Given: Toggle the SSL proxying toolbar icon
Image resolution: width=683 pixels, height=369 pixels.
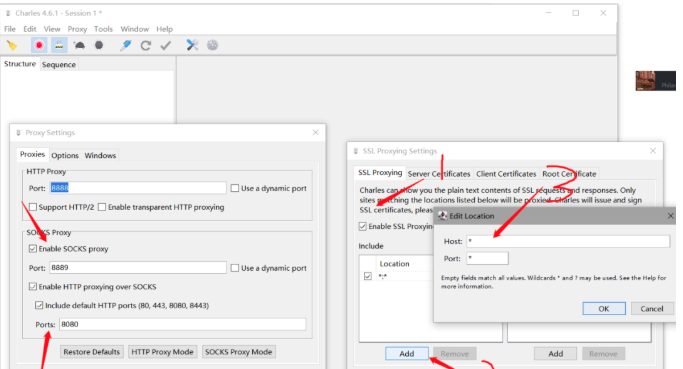Looking at the screenshot, I should 59,45.
